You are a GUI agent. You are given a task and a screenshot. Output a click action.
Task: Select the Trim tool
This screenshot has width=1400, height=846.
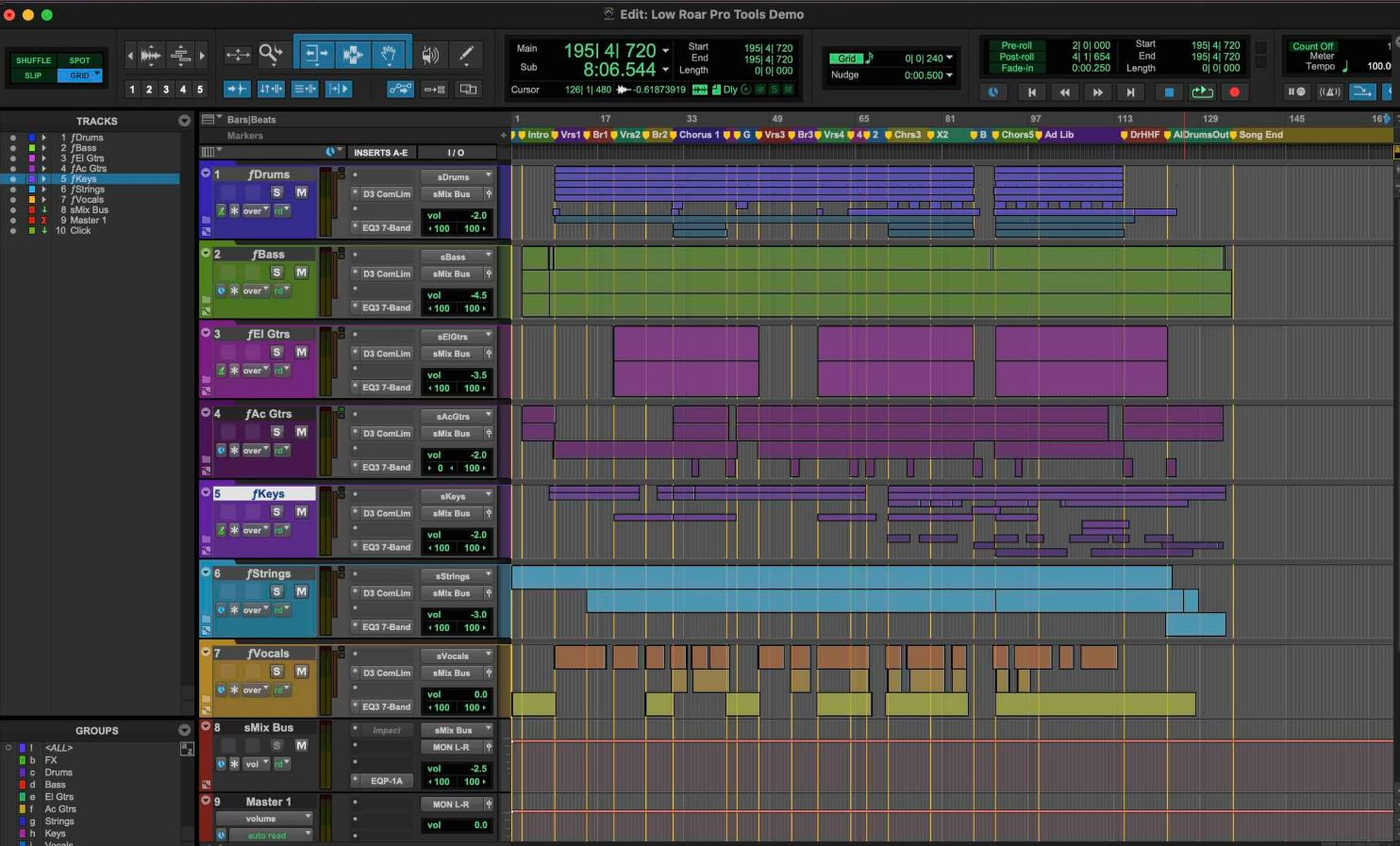(x=316, y=54)
